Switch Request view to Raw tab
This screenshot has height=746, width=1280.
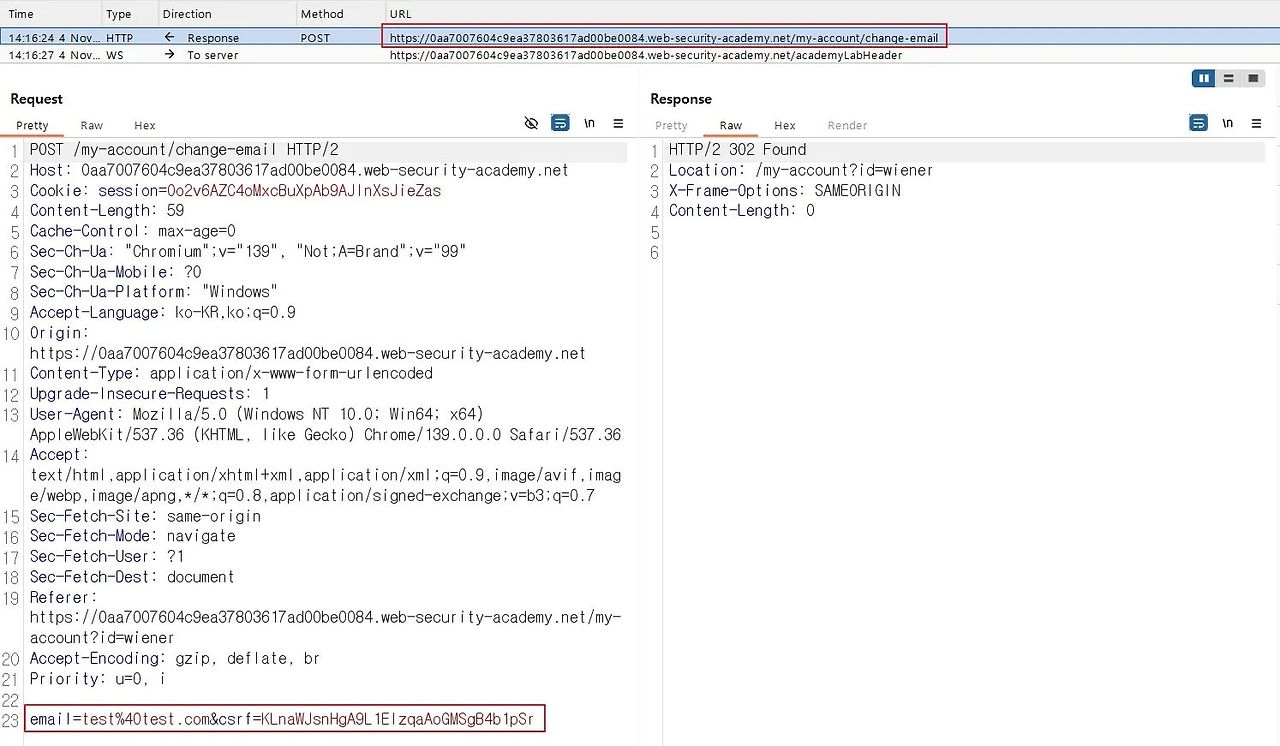(92, 125)
